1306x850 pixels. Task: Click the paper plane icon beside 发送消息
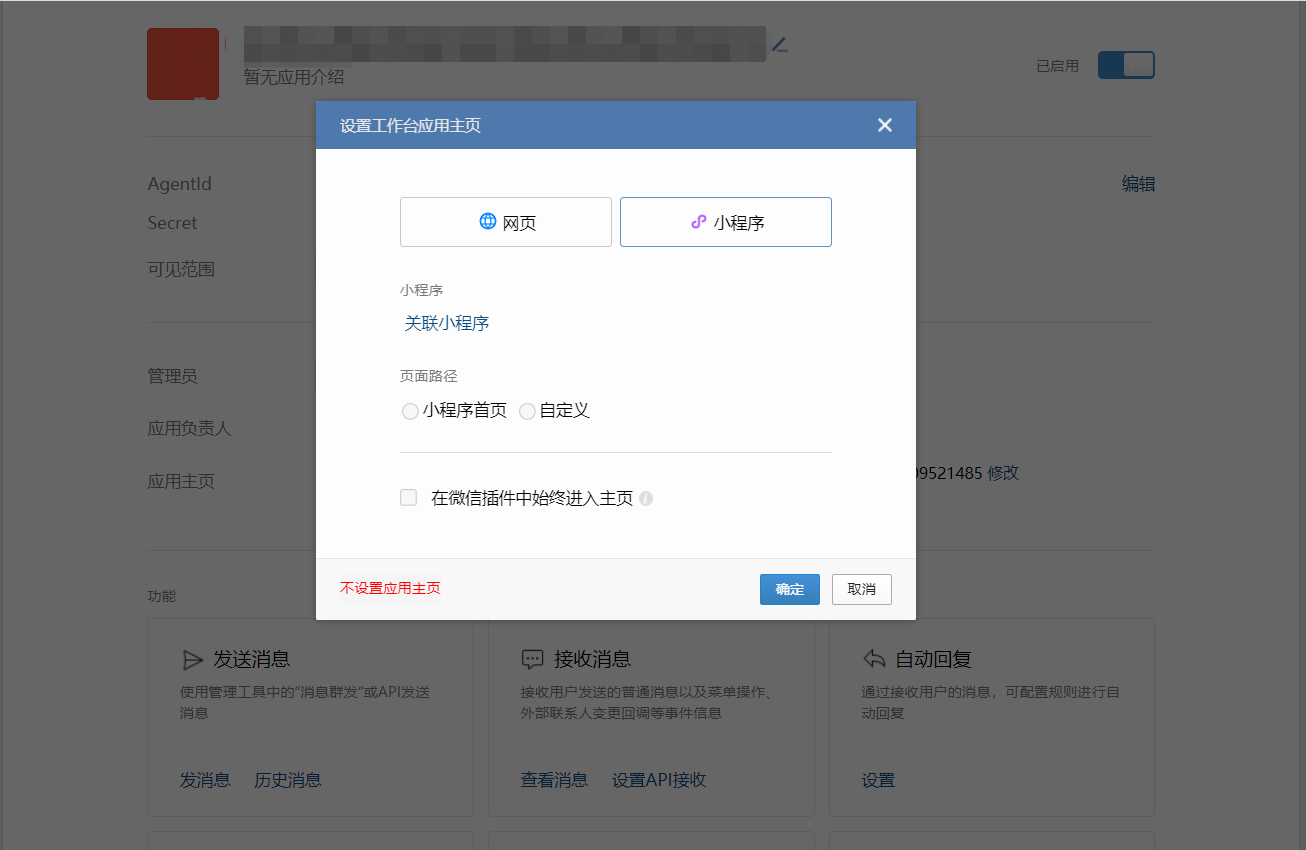coord(194,658)
